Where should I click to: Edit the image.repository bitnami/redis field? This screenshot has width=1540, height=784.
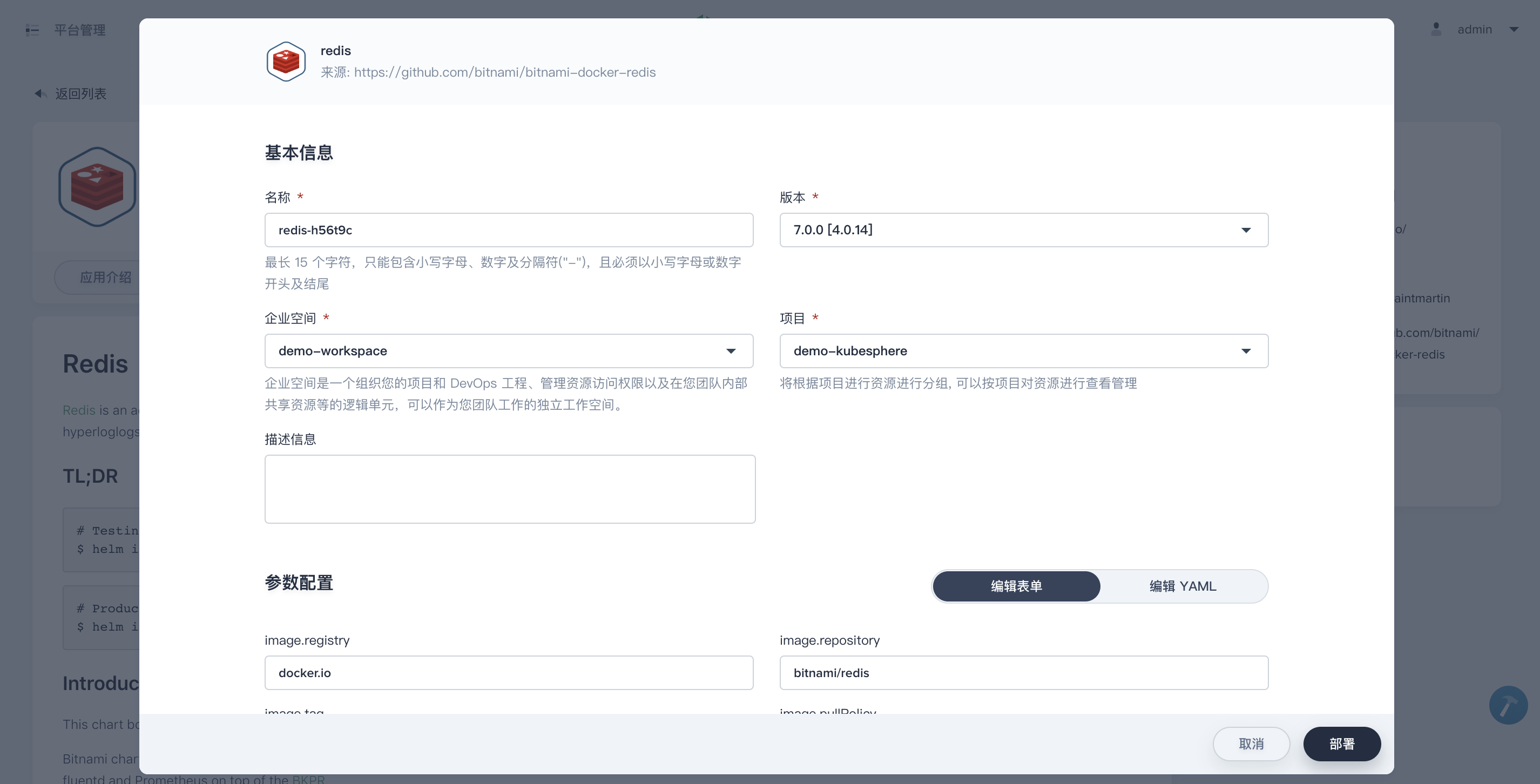point(1023,673)
